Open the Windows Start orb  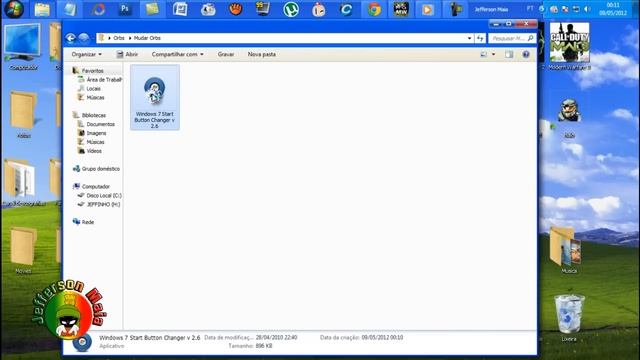[13, 9]
